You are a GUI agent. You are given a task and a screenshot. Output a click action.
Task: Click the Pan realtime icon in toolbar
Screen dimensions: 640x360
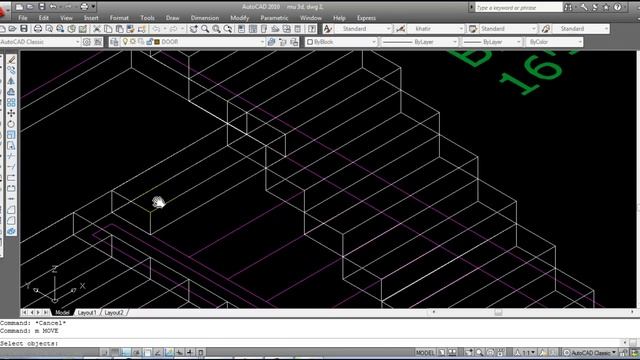point(193,29)
